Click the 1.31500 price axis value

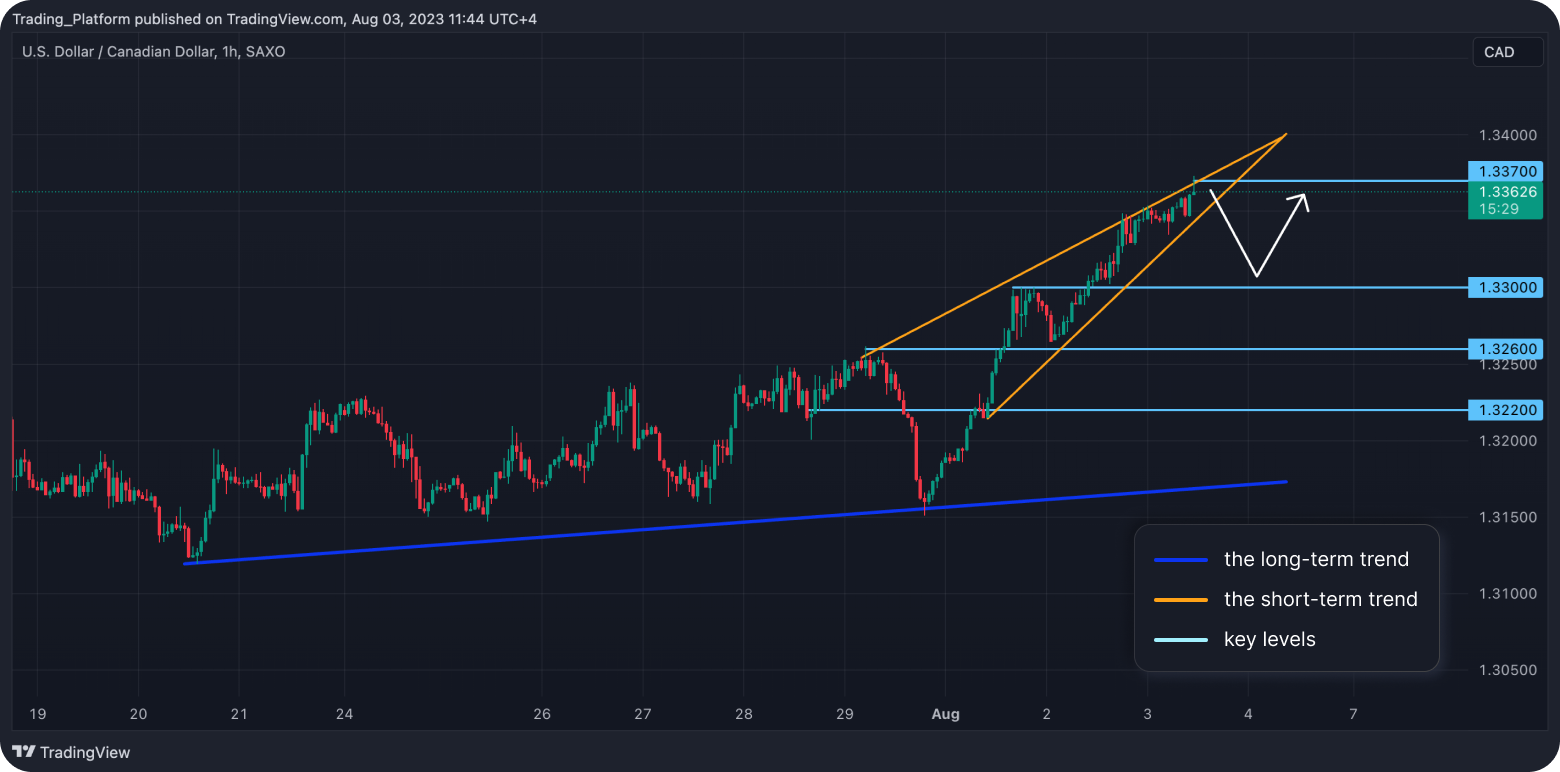pyautogui.click(x=1508, y=517)
